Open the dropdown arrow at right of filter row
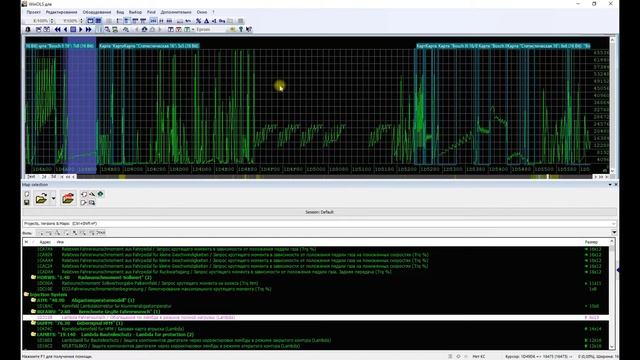 tap(614, 233)
